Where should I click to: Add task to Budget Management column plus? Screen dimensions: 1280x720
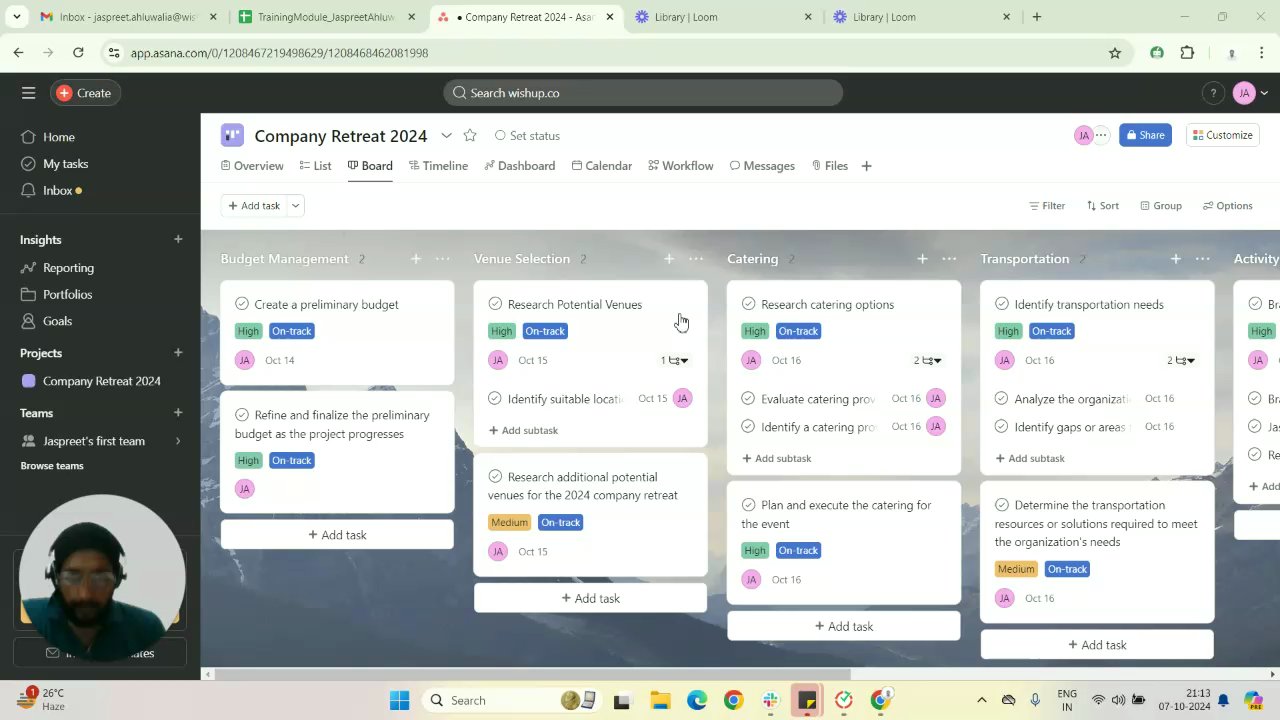[416, 259]
